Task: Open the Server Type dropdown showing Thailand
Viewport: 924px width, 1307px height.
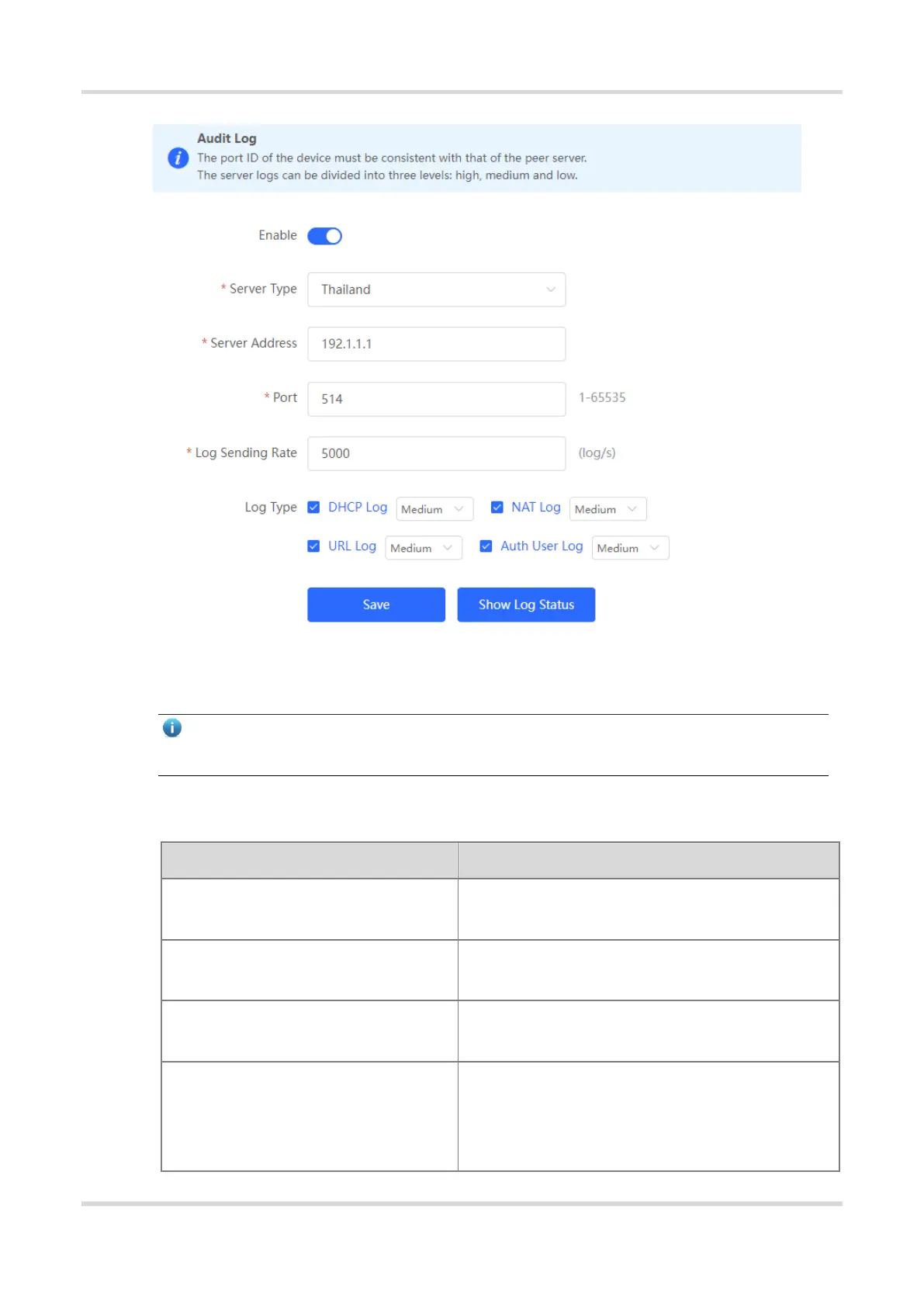Action: (x=437, y=289)
